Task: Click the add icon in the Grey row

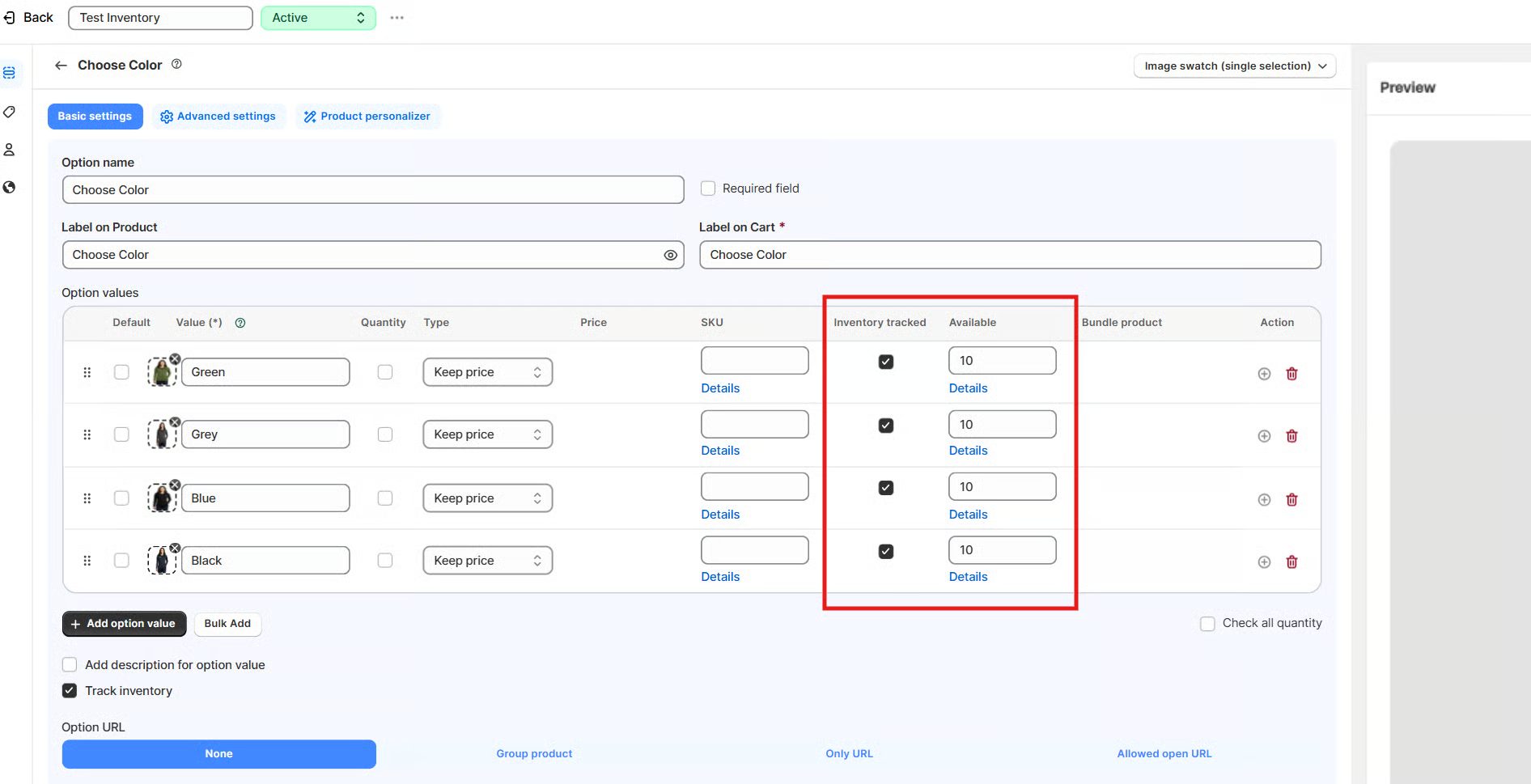Action: pyautogui.click(x=1264, y=436)
